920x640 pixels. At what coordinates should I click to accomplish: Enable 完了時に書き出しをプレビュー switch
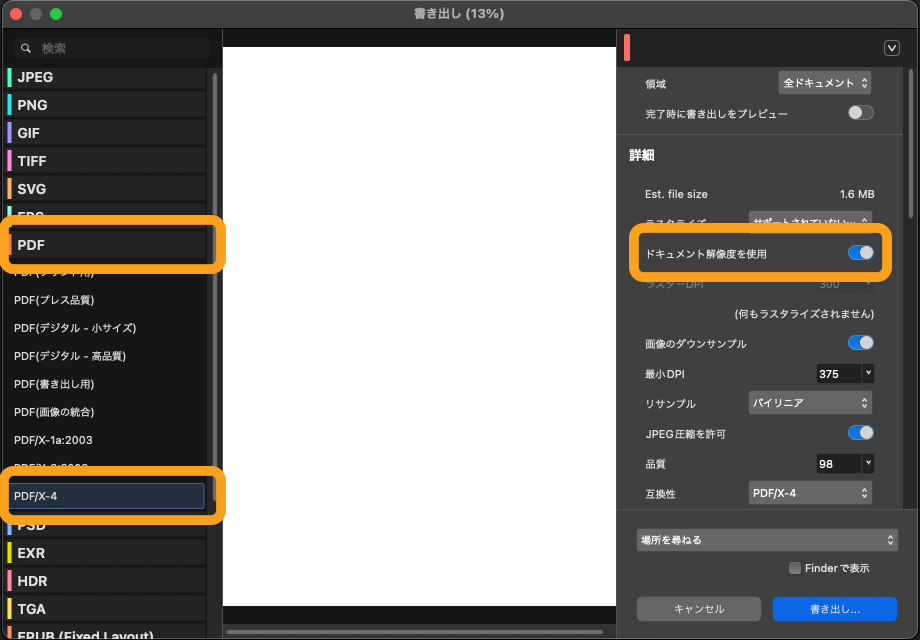(x=860, y=113)
